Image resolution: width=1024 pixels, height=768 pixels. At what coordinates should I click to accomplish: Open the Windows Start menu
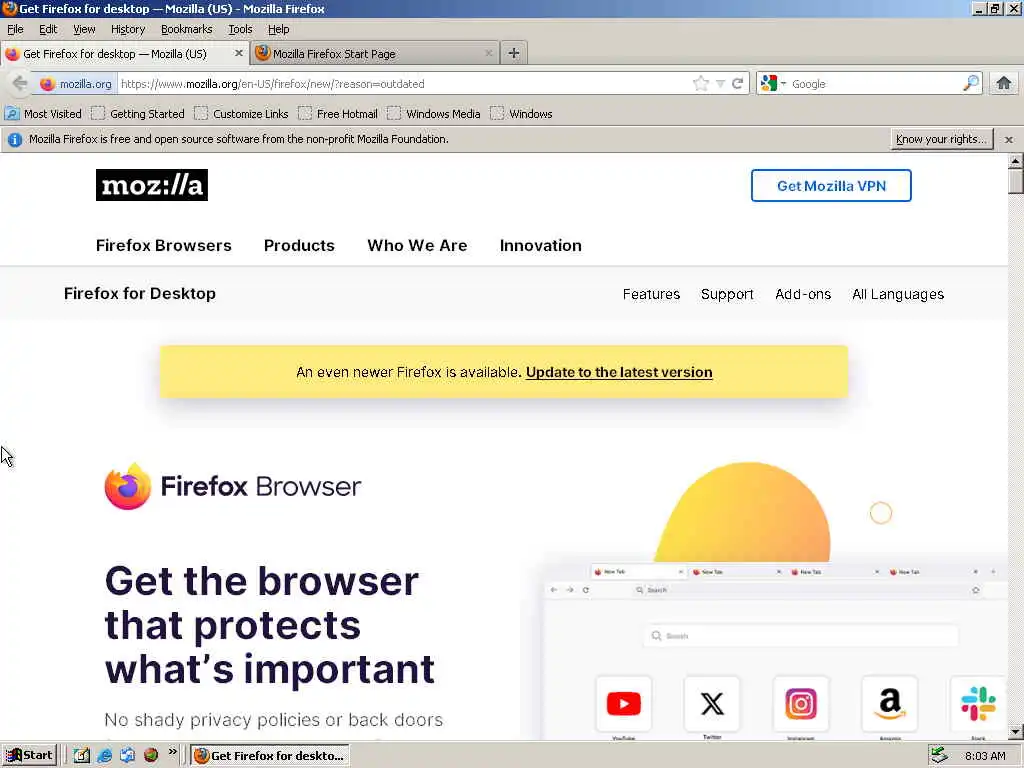tap(29, 756)
